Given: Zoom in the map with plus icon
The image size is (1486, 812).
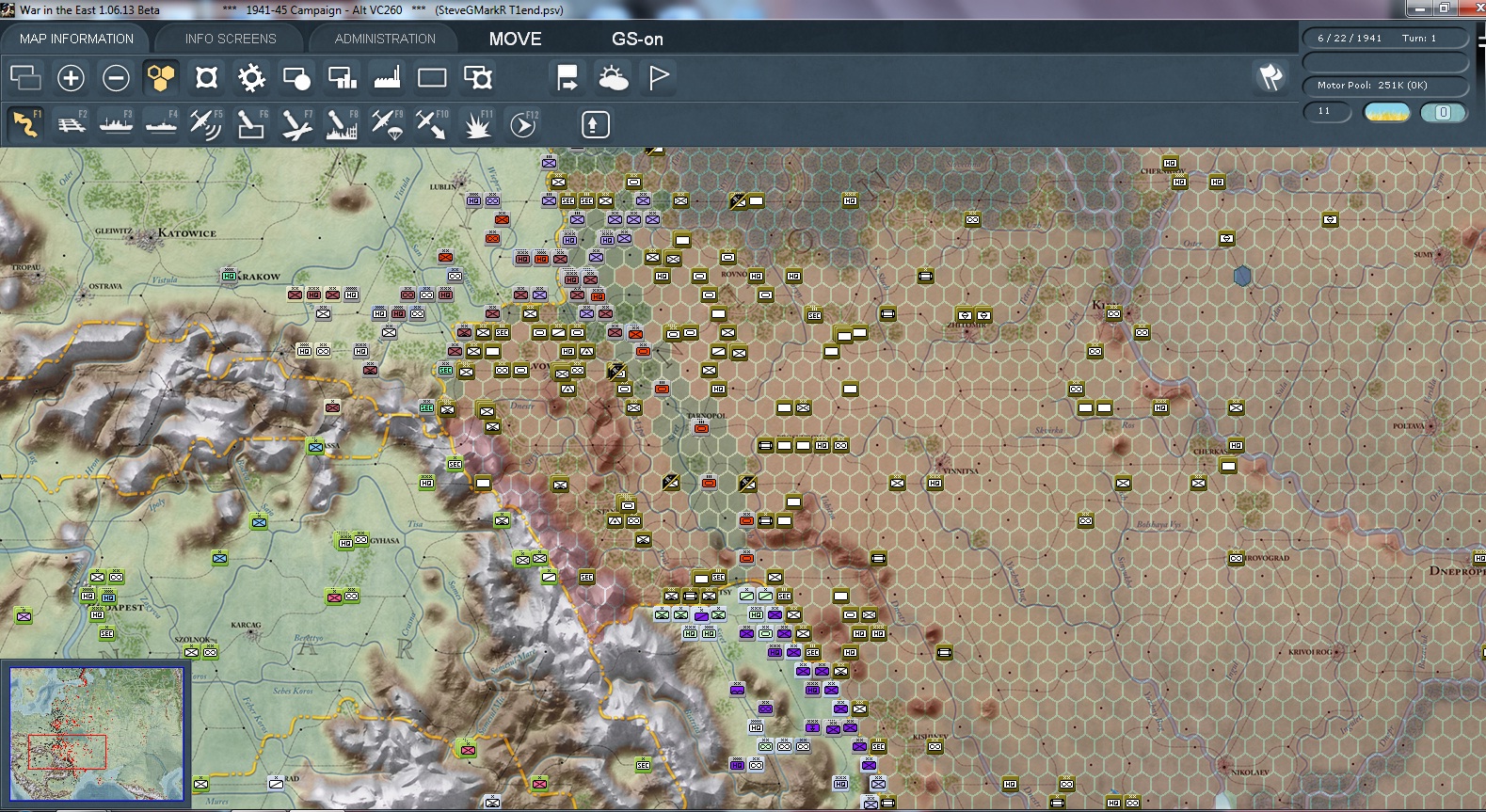Looking at the screenshot, I should [x=71, y=77].
